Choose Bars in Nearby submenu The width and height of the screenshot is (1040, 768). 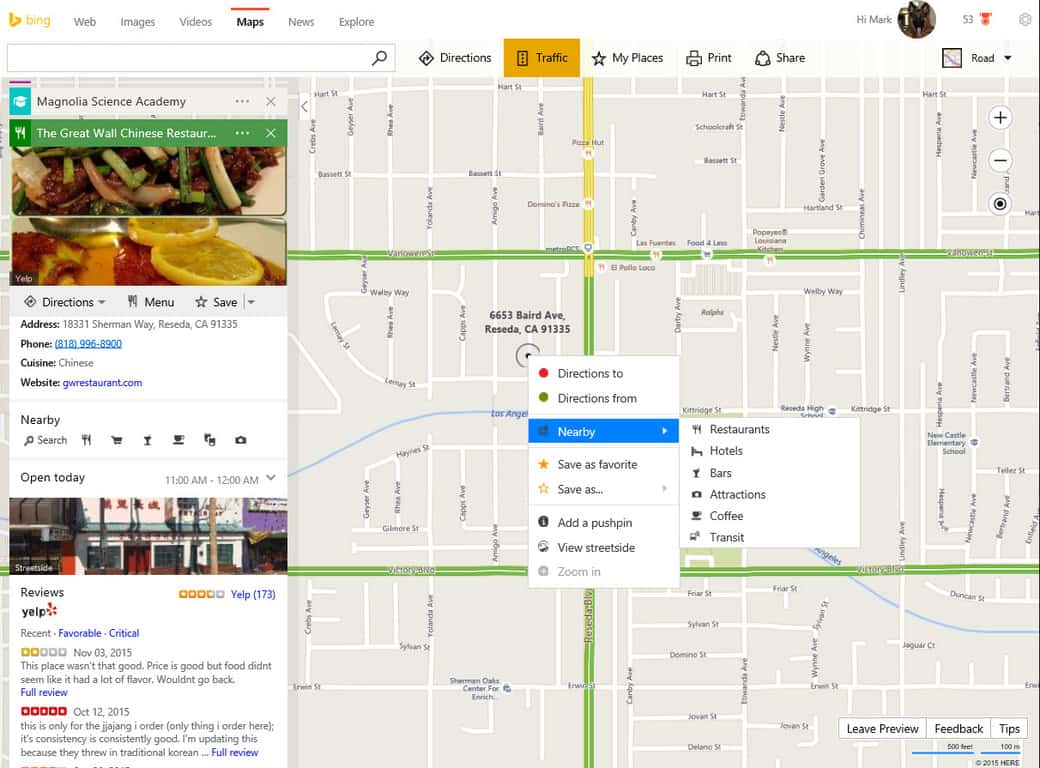click(x=769, y=473)
